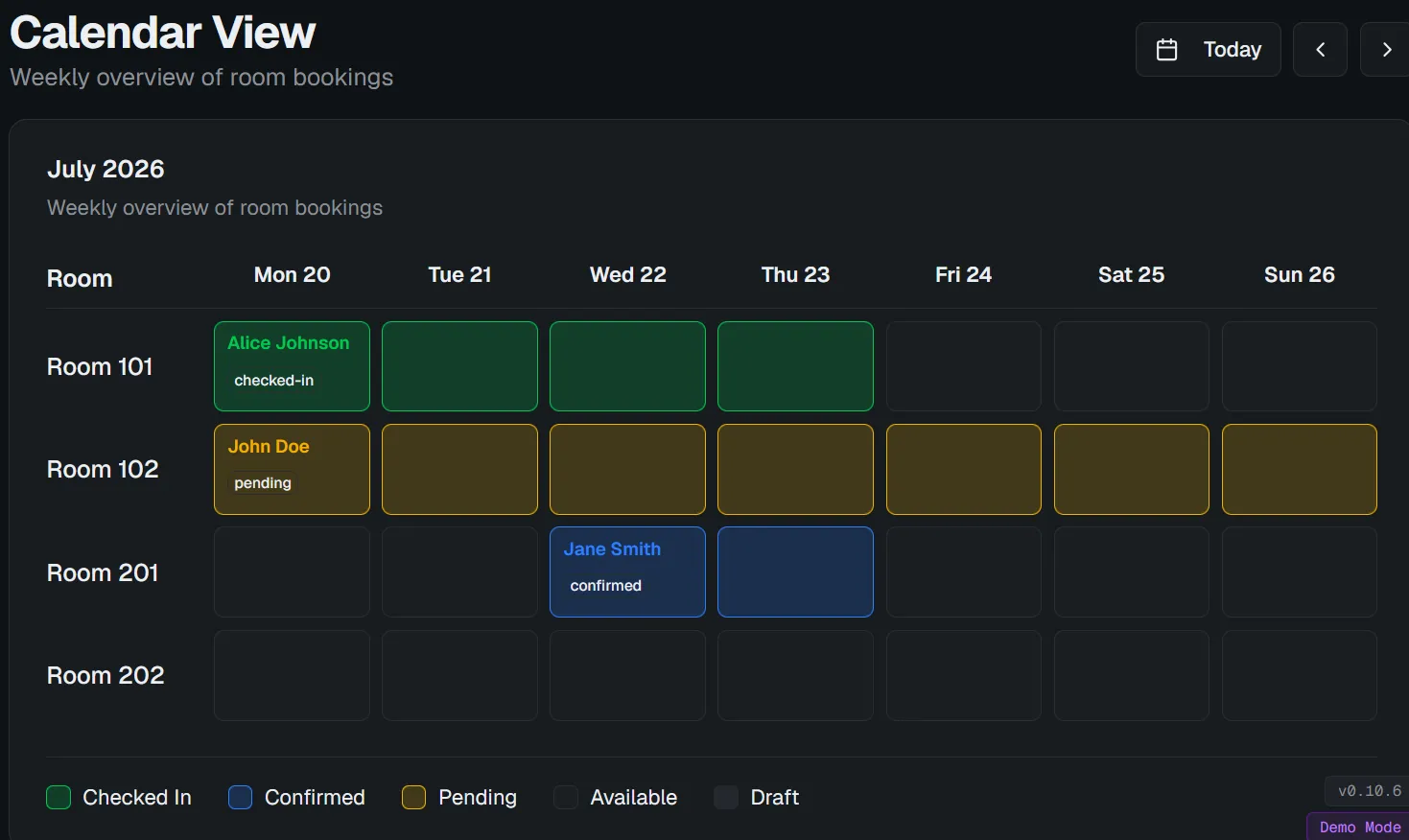
Task: Select empty Room 202 cell on Tue 21
Action: [x=459, y=675]
